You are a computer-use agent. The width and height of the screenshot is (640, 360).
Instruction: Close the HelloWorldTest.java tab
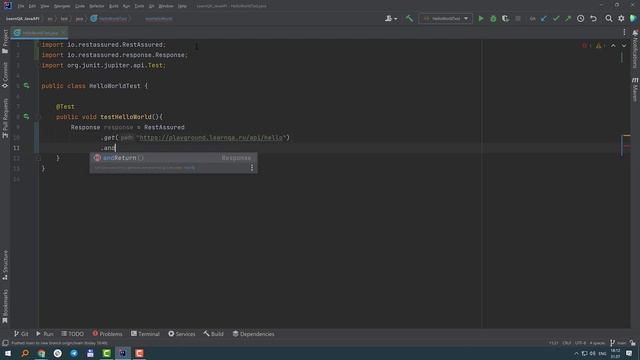[63, 33]
